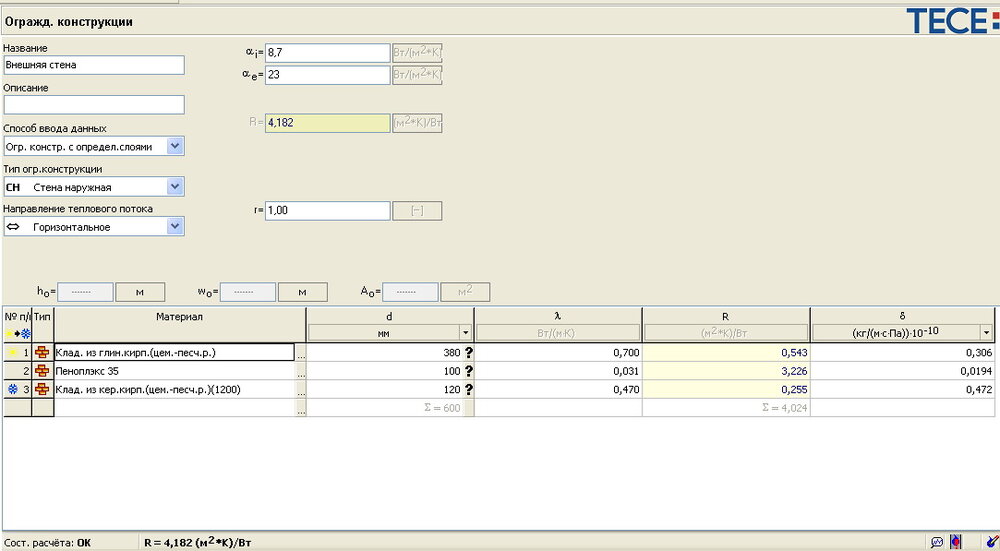
Task: Open the Способ ввода данных dropdown
Action: [x=175, y=146]
